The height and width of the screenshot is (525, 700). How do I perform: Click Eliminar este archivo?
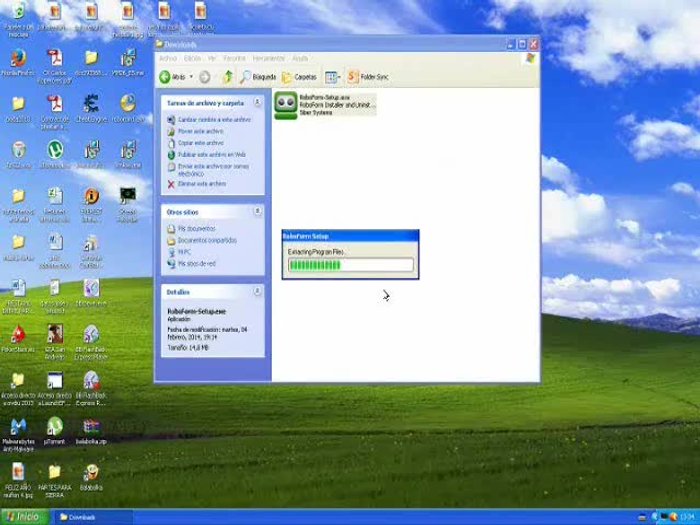(x=196, y=184)
